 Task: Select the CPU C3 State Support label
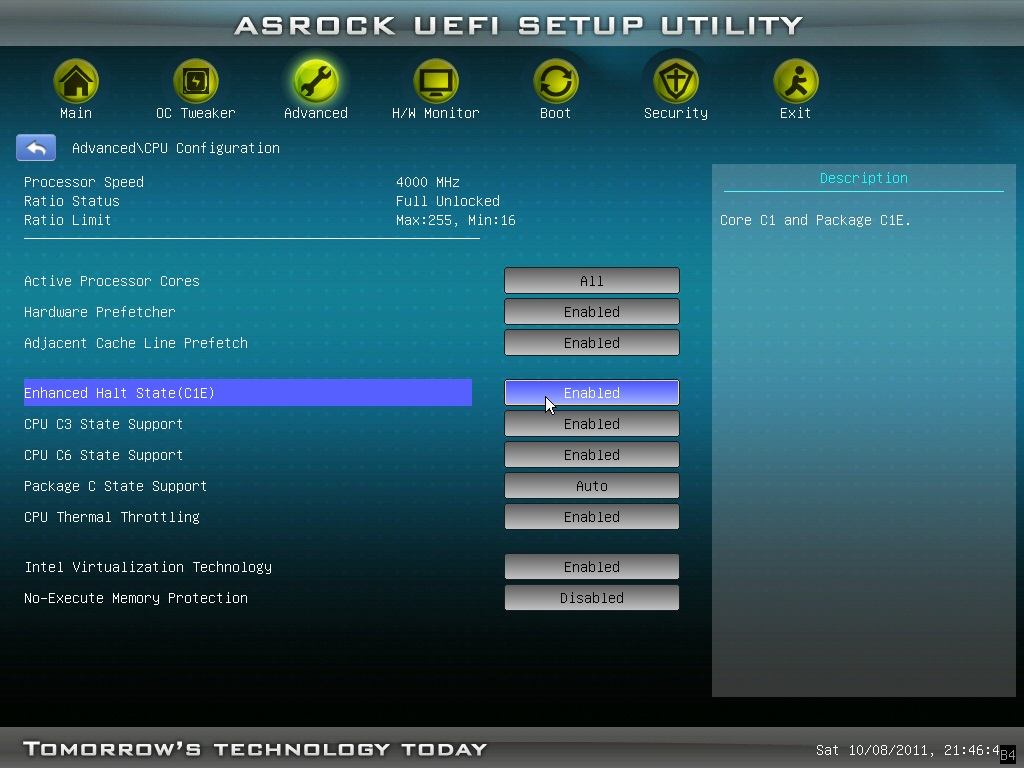[103, 424]
